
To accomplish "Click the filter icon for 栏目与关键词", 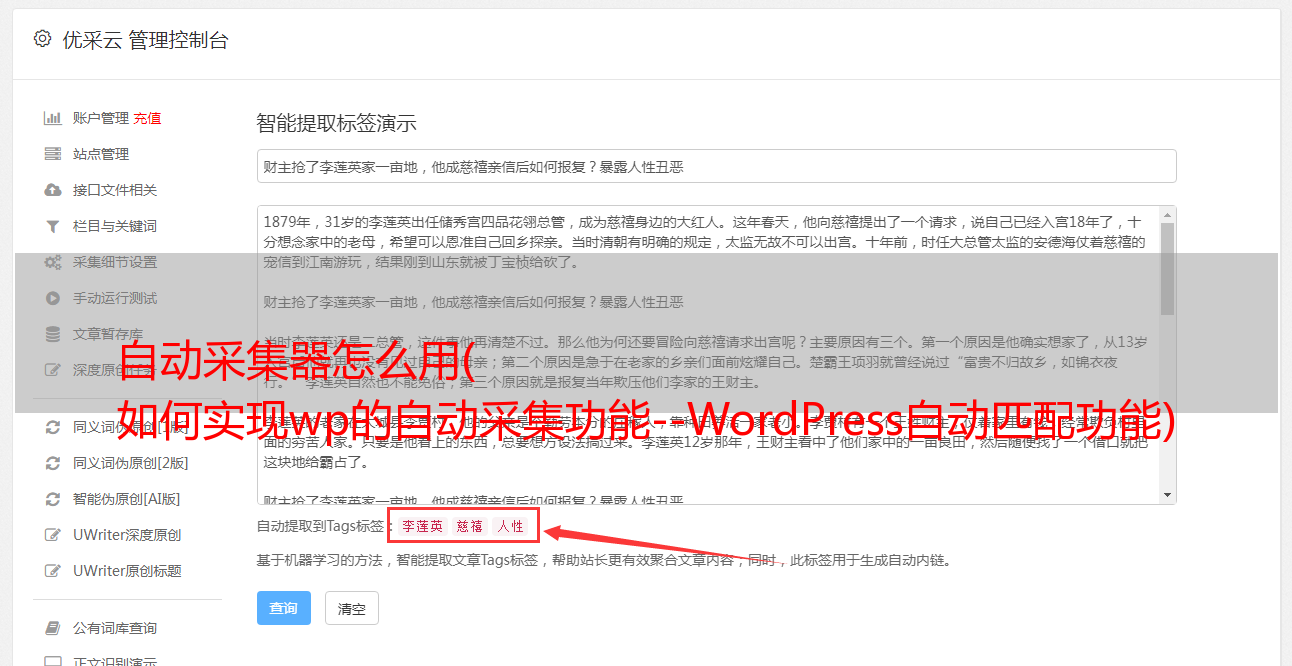I will (x=53, y=226).
